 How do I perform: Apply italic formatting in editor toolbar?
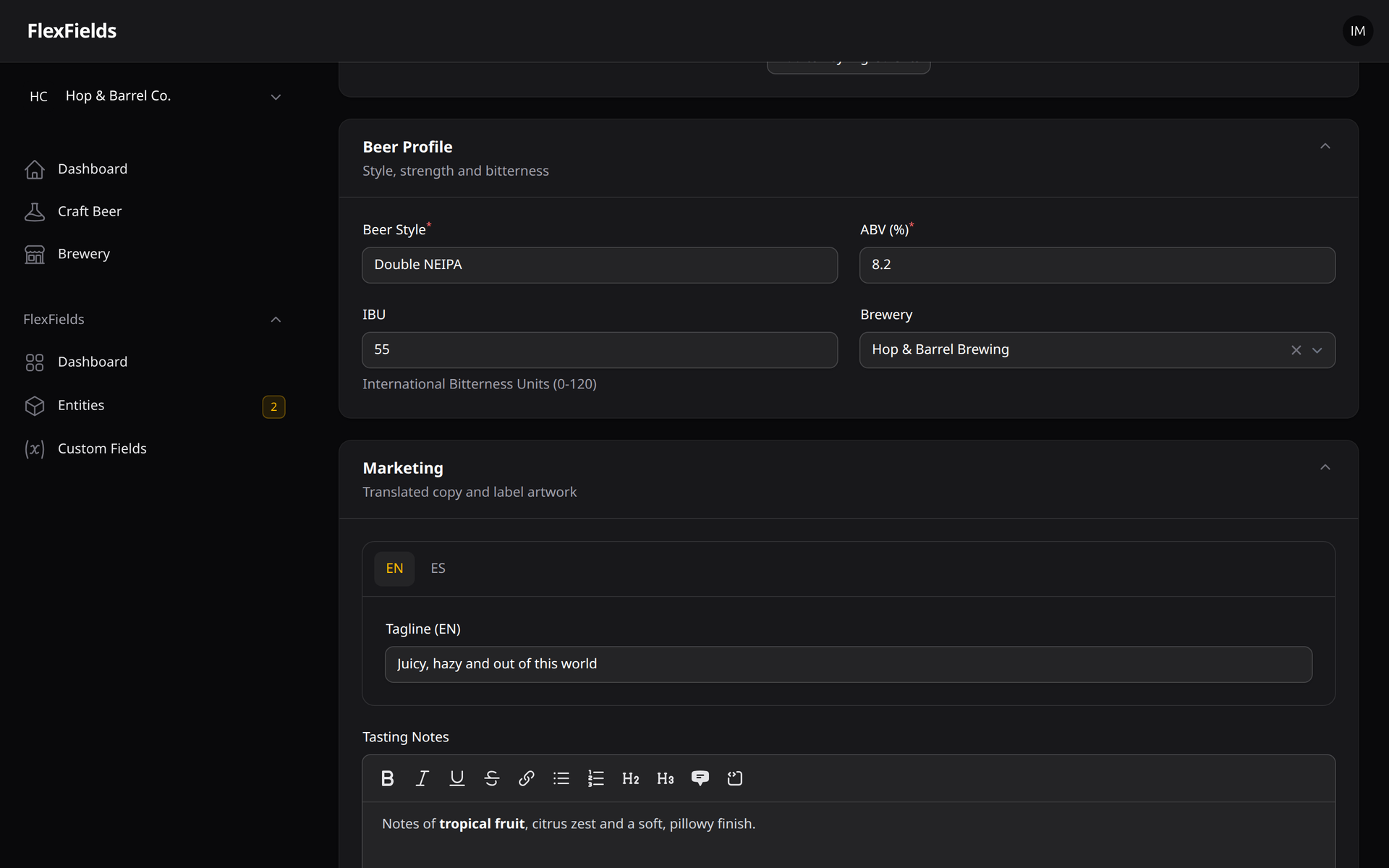tap(422, 778)
